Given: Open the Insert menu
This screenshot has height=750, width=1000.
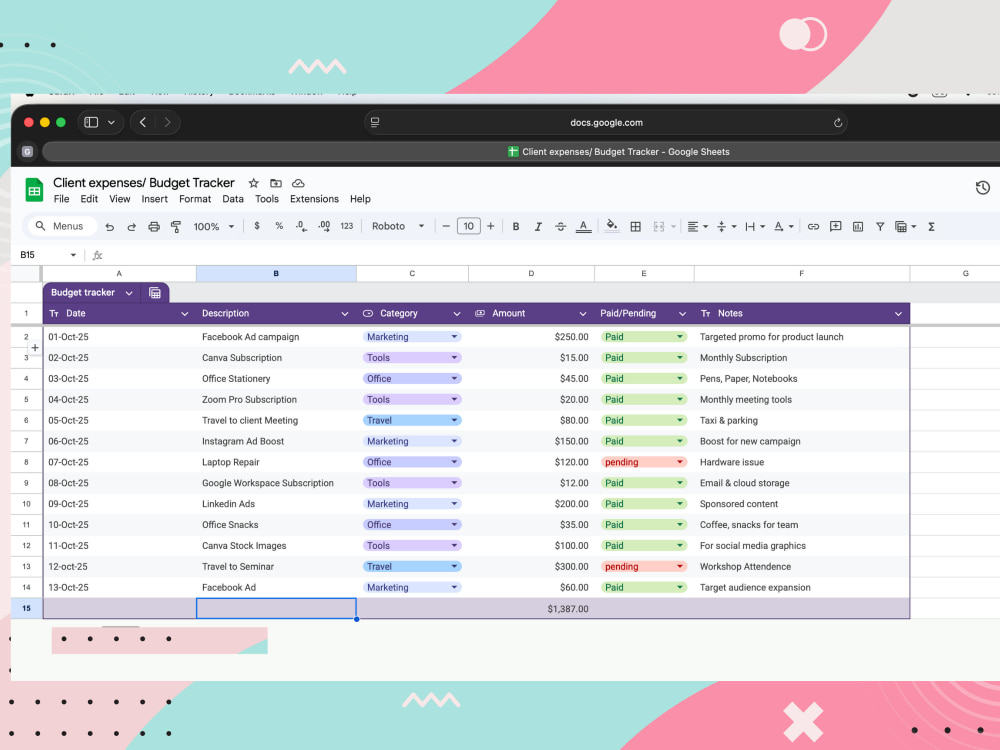Looking at the screenshot, I should tap(154, 199).
